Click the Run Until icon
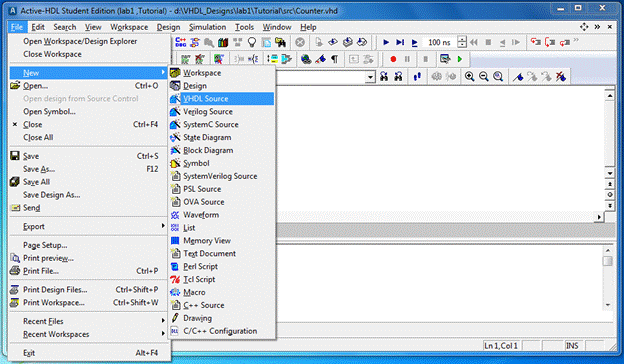 400,42
